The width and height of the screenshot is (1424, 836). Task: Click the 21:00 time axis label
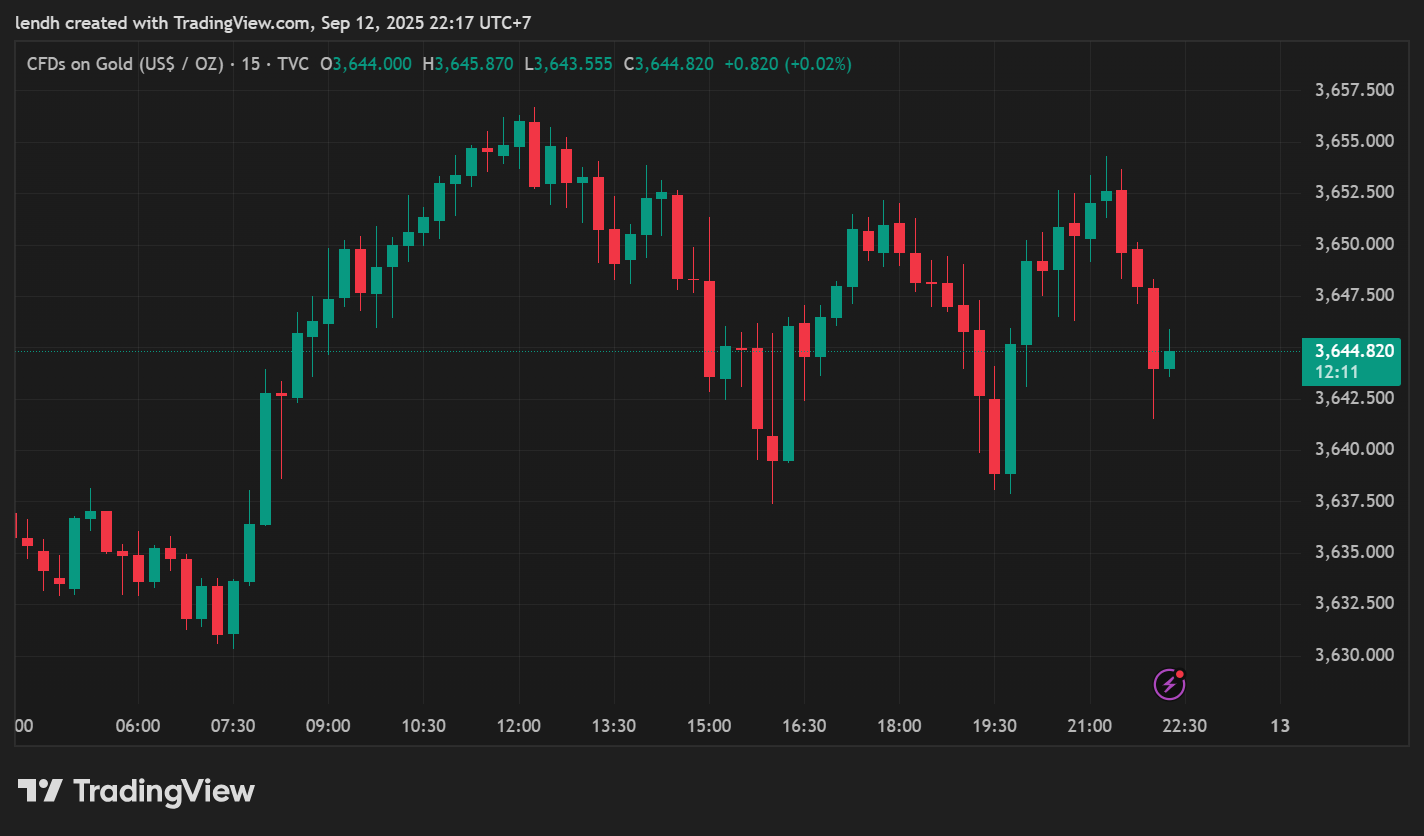coord(1089,726)
